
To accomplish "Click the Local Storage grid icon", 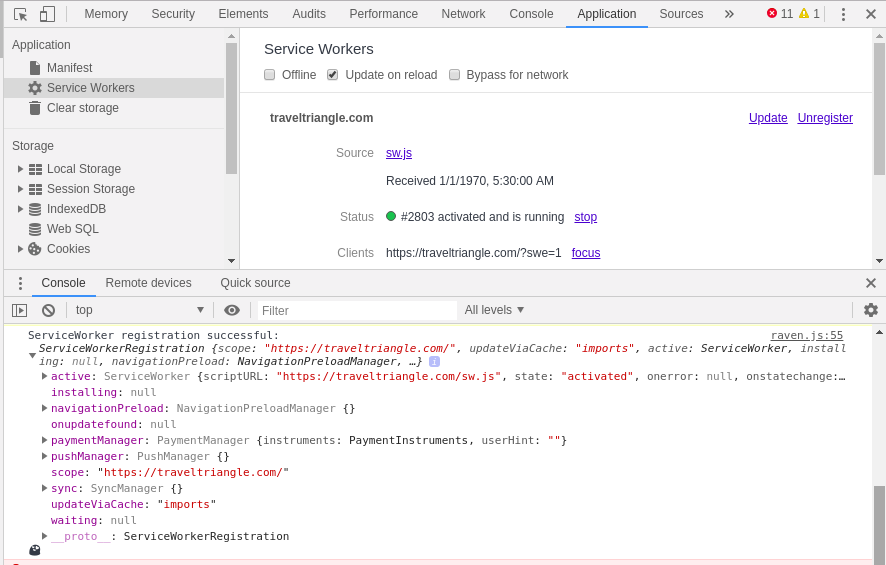I will point(35,169).
